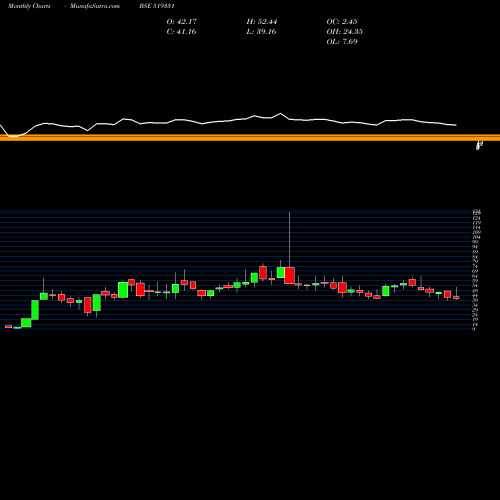
Task: Click the last red candlestick on the right
Action: tap(456, 297)
